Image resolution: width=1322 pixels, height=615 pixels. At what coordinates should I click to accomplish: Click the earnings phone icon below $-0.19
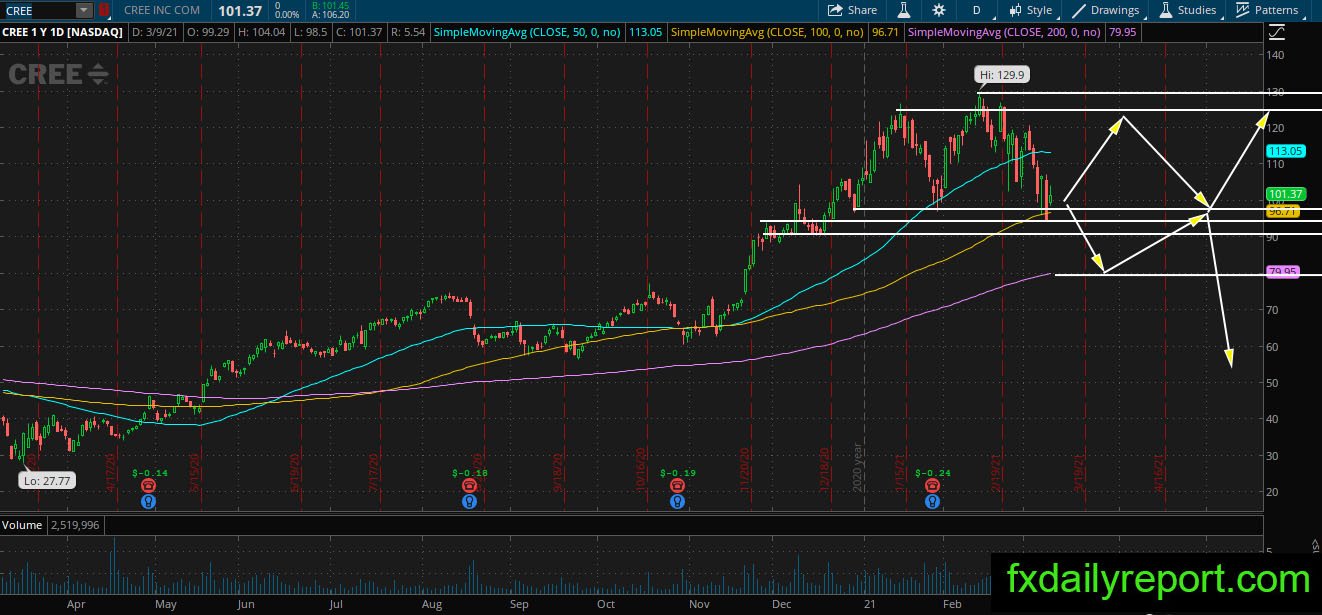click(x=677, y=486)
